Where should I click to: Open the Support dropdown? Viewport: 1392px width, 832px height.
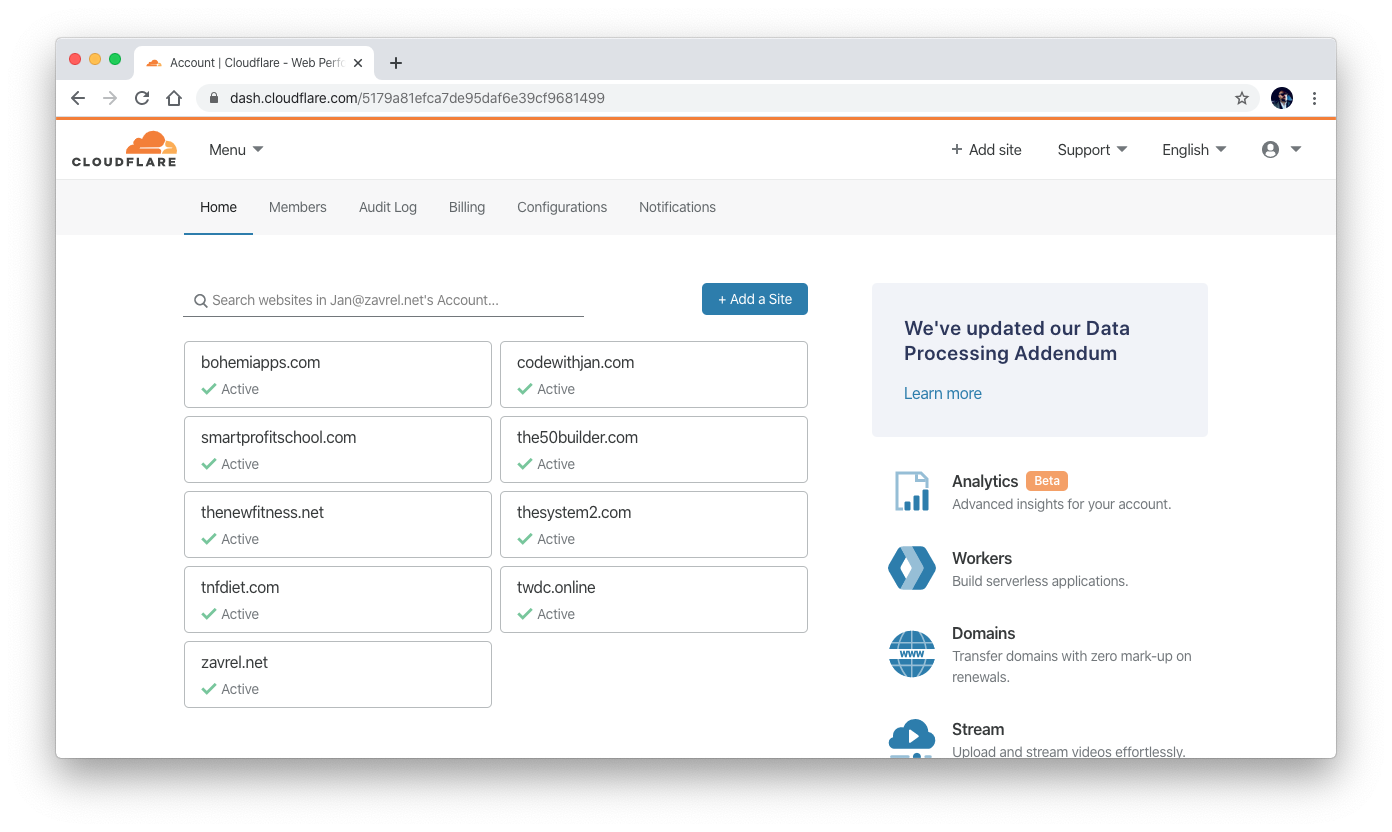[x=1092, y=149]
